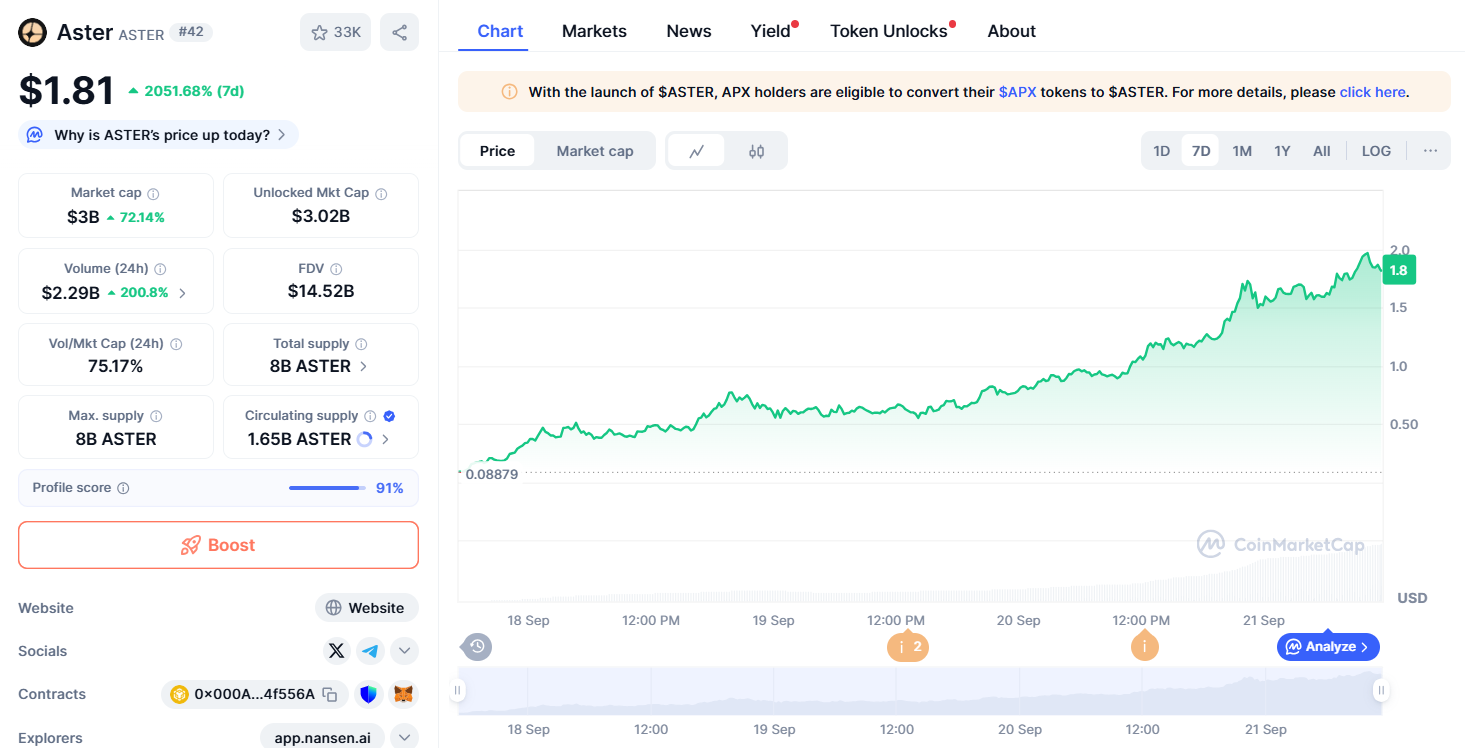The height and width of the screenshot is (748, 1465).
Task: Follow the 'click here' link in banner
Action: tap(1372, 92)
